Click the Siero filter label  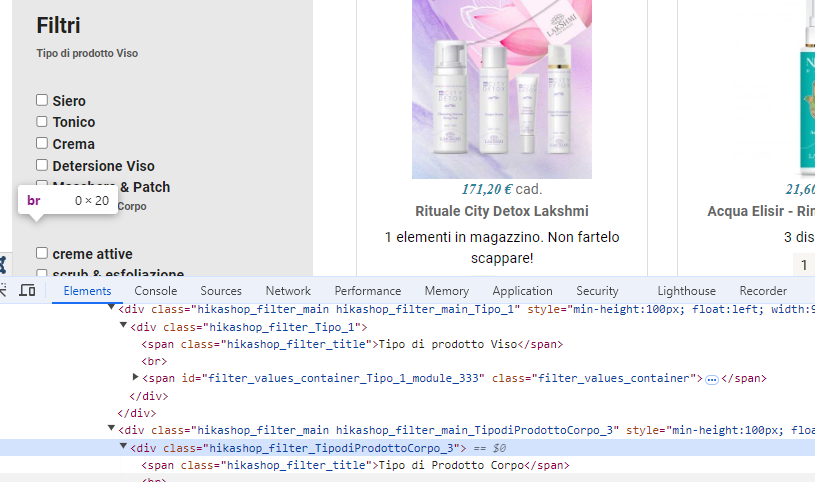pos(69,101)
